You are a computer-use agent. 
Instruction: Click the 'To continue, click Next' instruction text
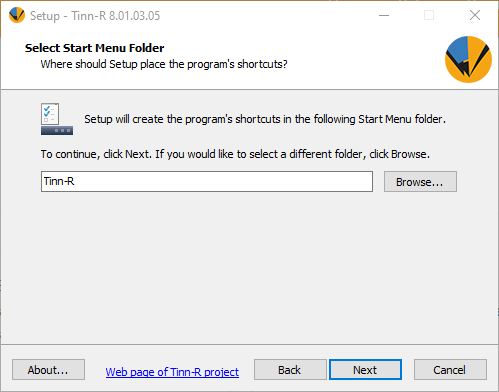click(235, 154)
